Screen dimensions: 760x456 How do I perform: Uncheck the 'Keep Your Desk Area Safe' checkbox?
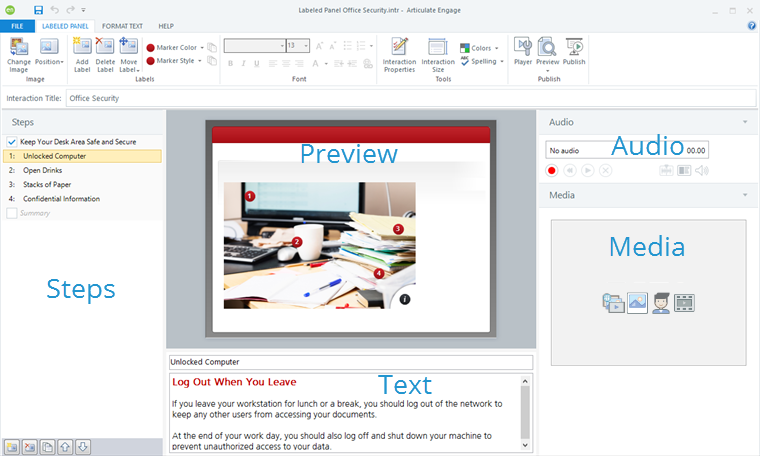(12, 142)
